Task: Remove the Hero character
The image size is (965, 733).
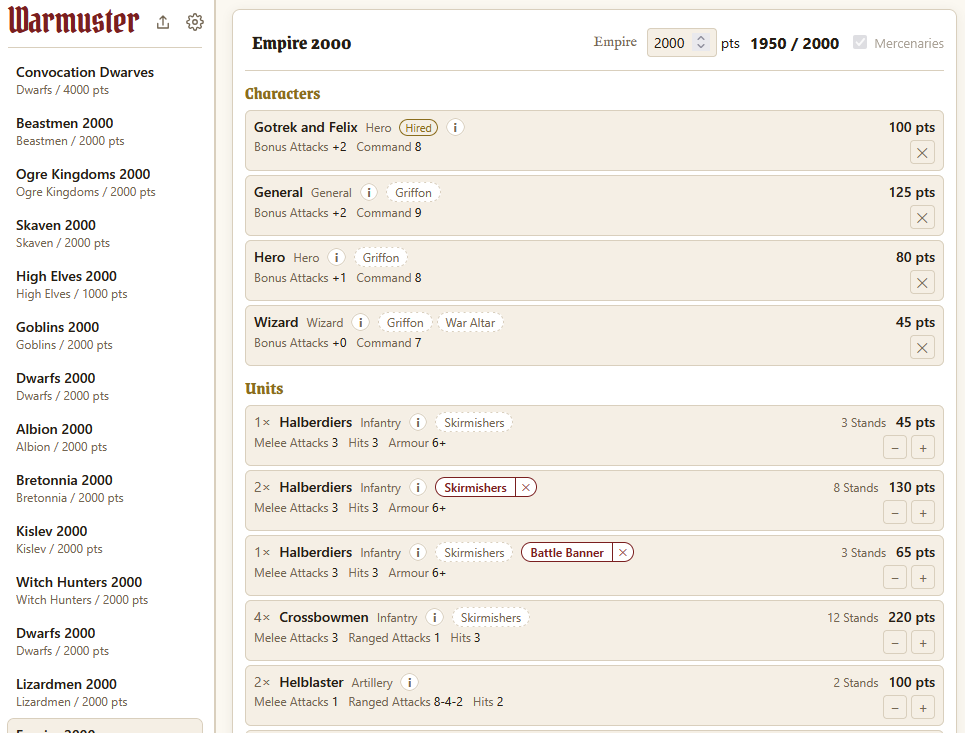Action: coord(922,282)
